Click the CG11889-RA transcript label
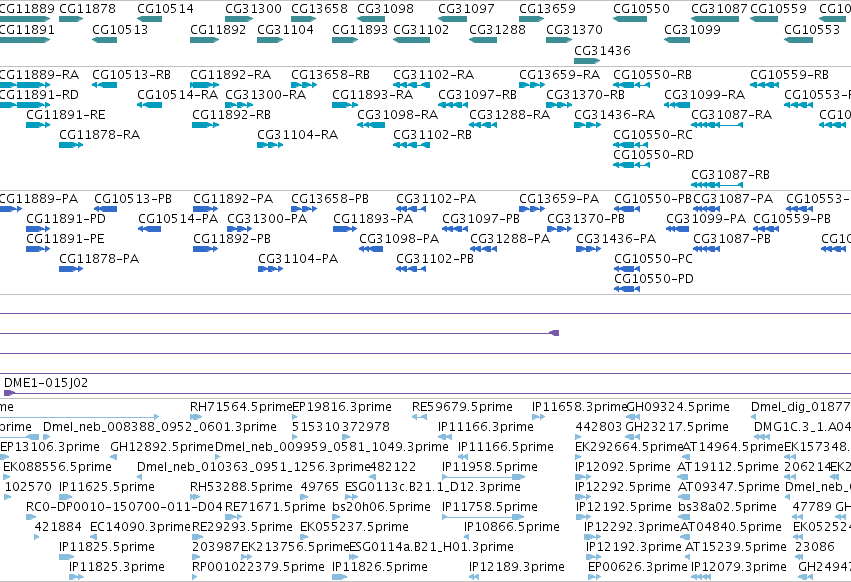The height and width of the screenshot is (582, 851). coord(39,74)
